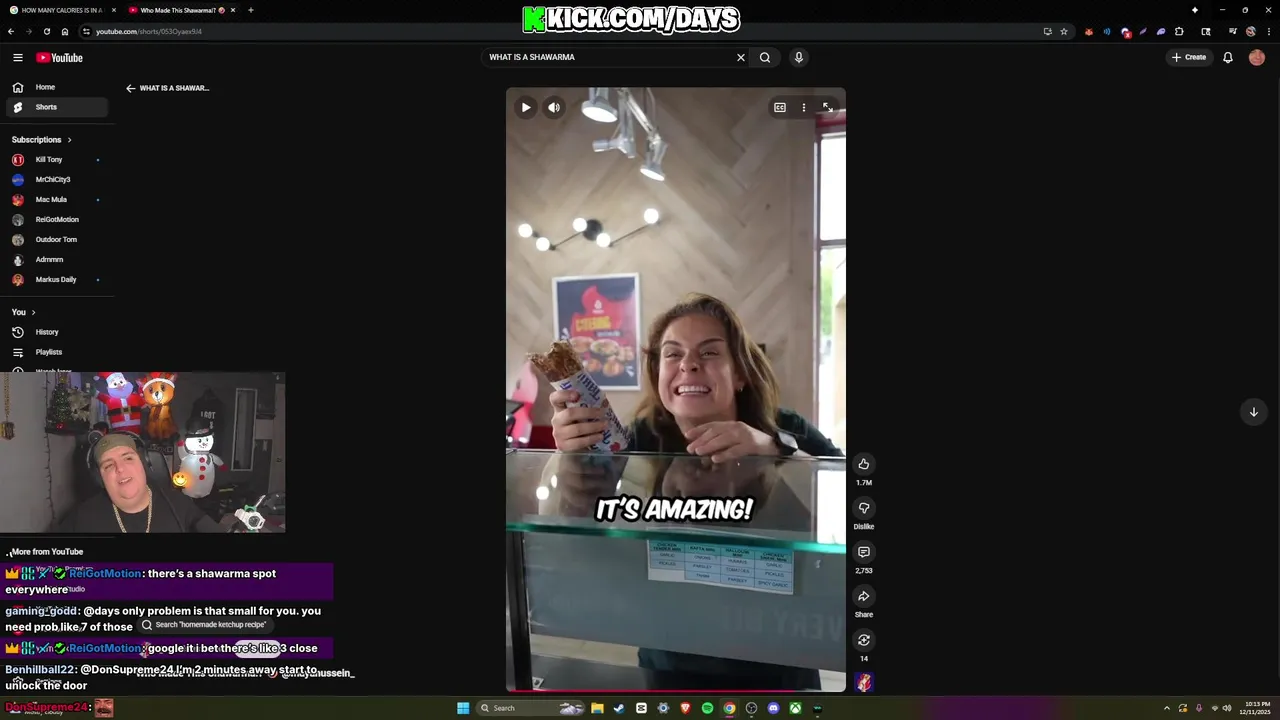Go to the next Short
1280x720 pixels.
point(1253,412)
